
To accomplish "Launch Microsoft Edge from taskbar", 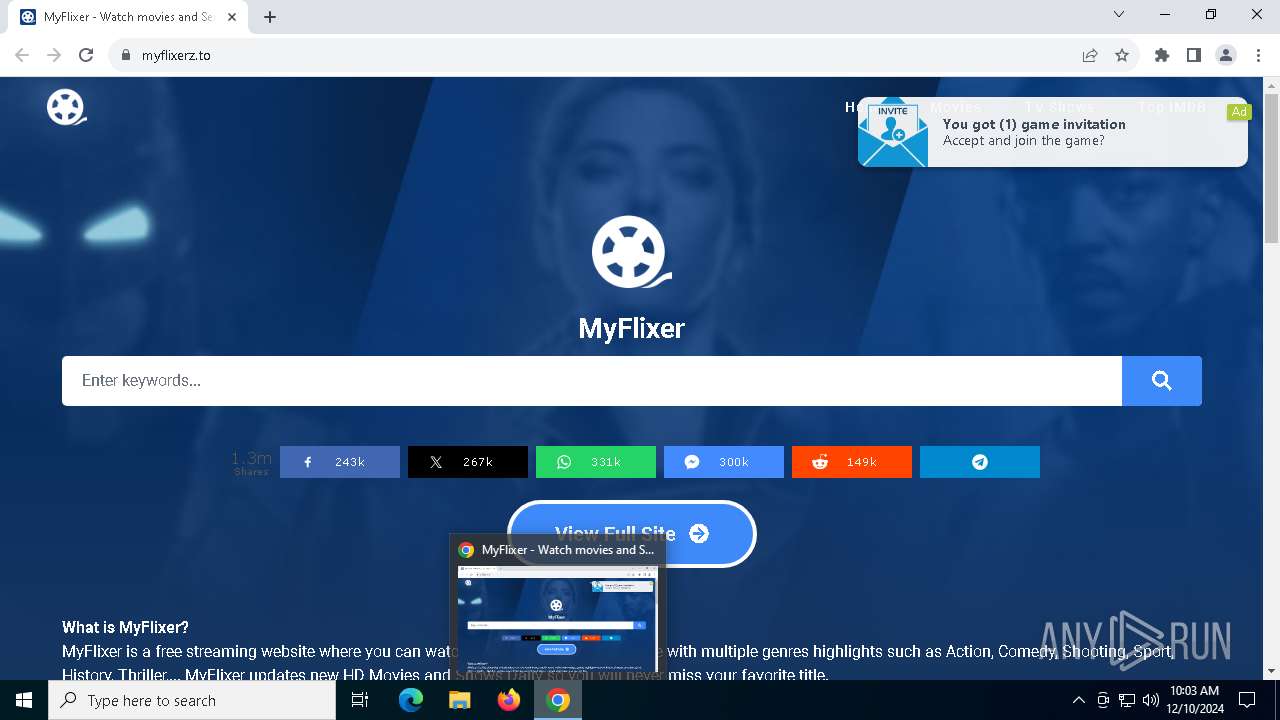I will click(x=411, y=700).
